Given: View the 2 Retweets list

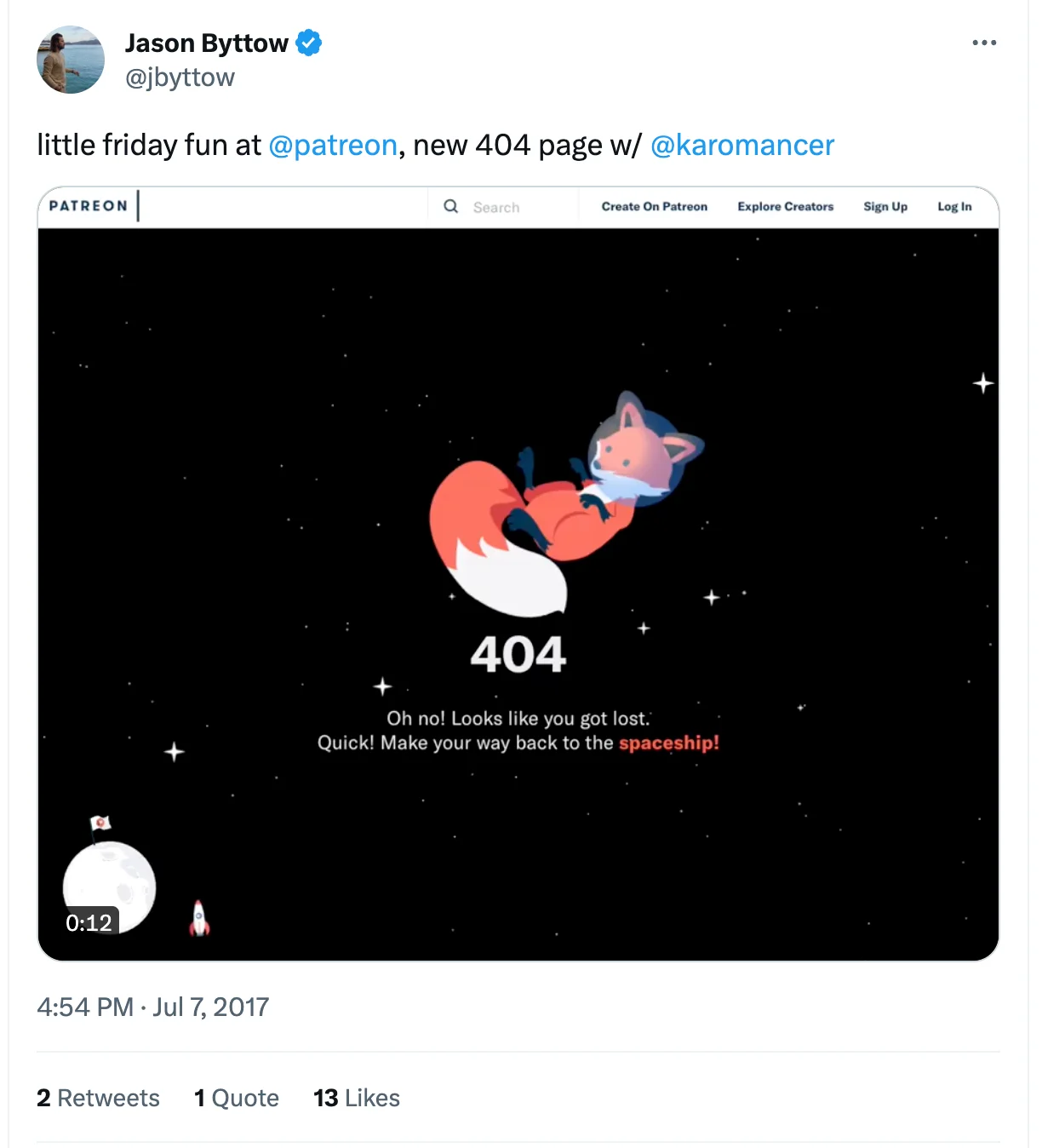Looking at the screenshot, I should (97, 1098).
